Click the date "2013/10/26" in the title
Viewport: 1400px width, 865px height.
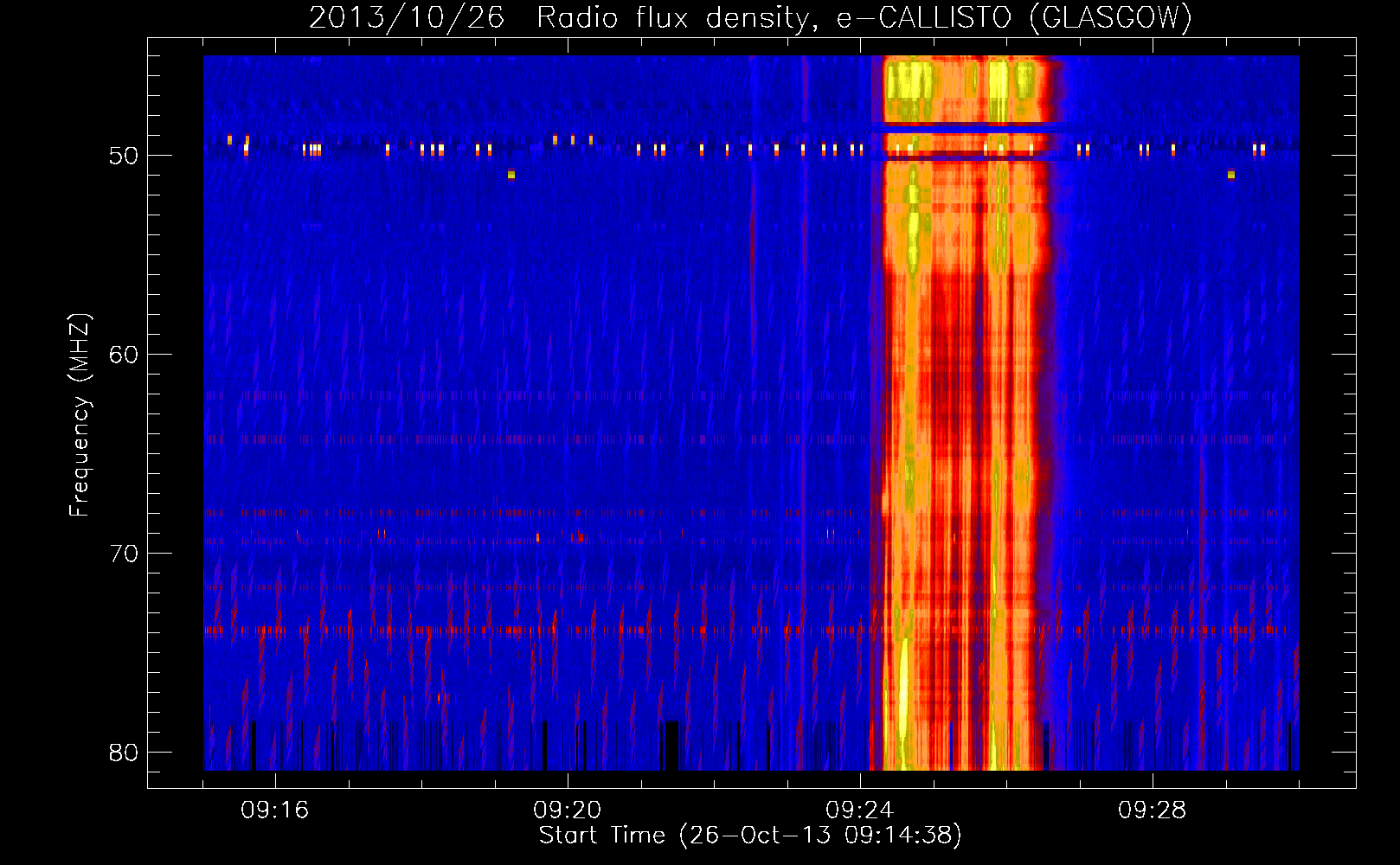pos(407,17)
